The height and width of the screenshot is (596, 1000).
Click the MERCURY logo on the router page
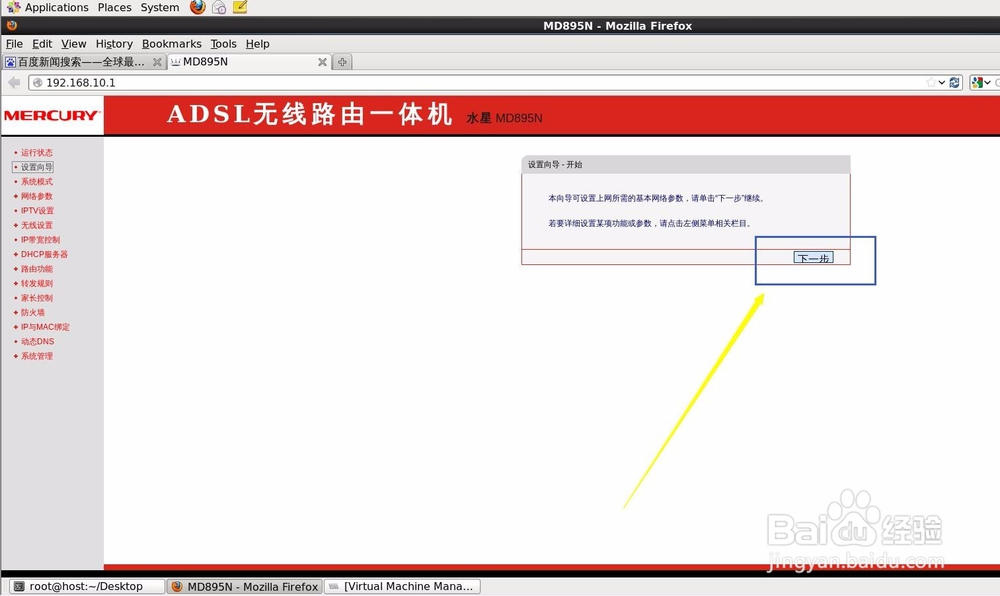point(51,115)
